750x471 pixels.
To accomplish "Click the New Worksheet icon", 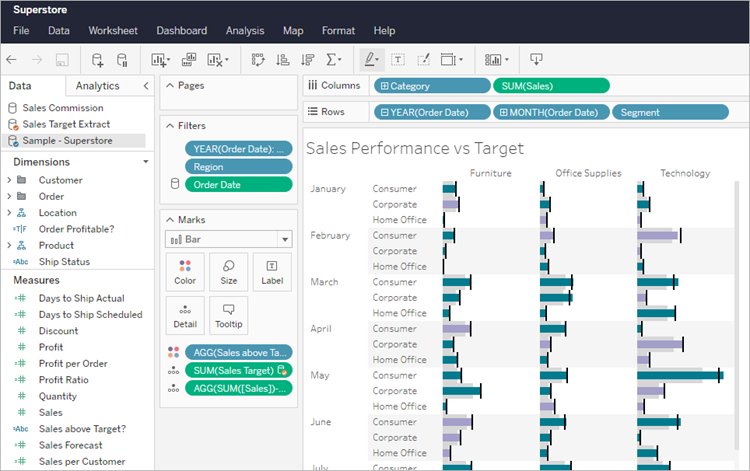I will [x=160, y=60].
